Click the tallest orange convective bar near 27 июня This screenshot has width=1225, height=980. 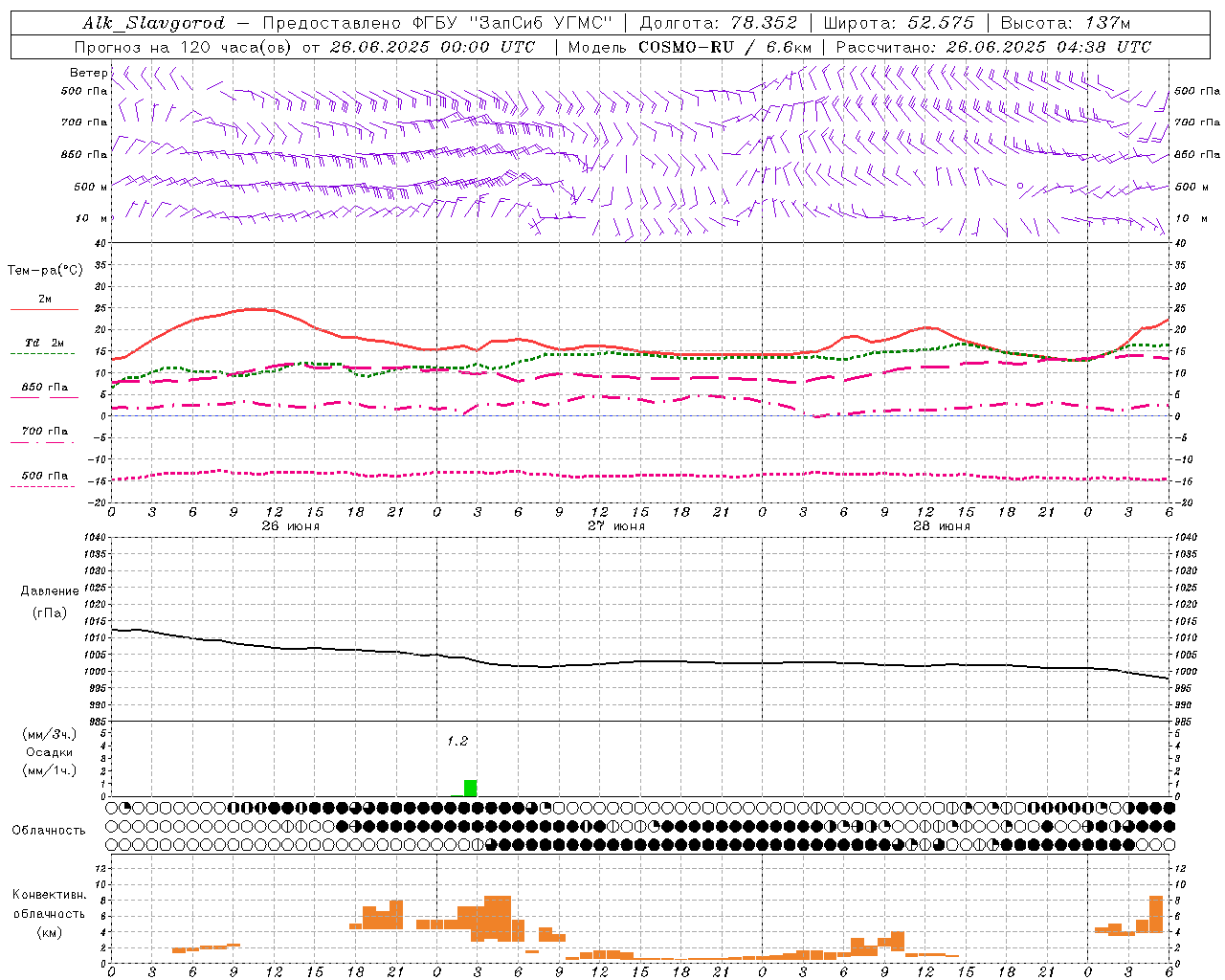pyautogui.click(x=498, y=919)
